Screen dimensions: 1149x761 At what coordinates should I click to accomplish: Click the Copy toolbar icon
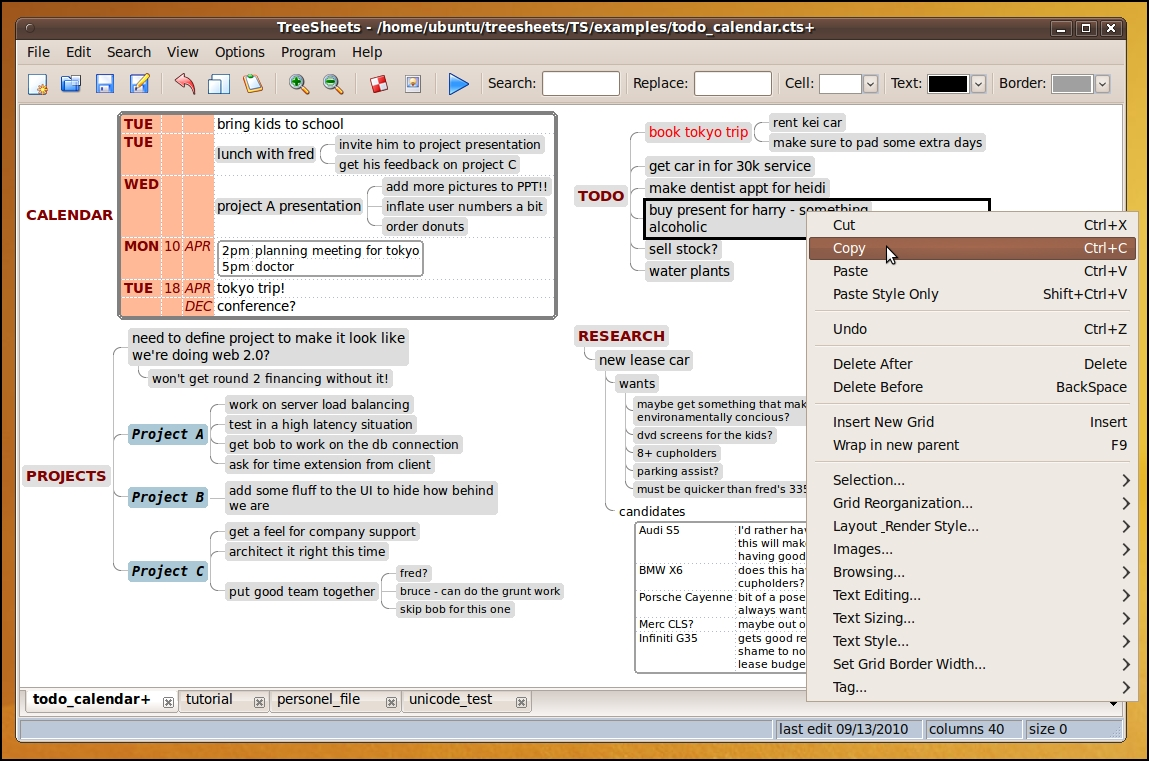[218, 84]
